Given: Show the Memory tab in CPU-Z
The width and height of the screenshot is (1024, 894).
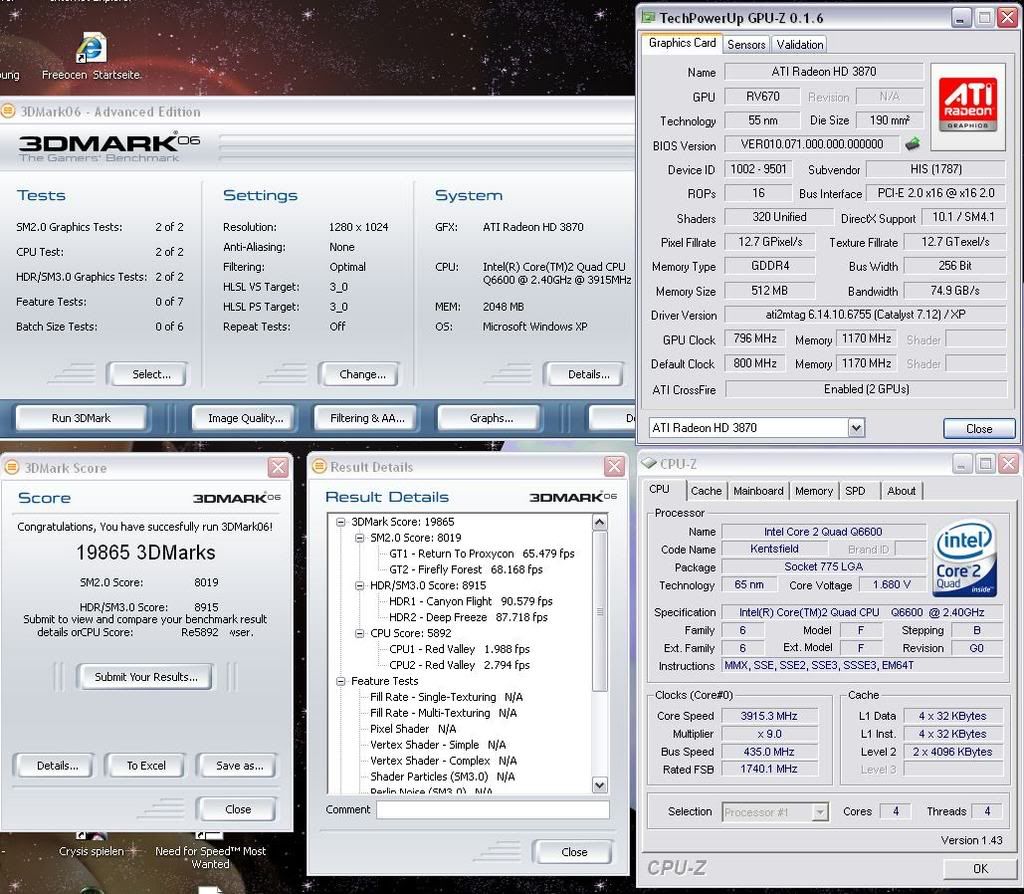Looking at the screenshot, I should point(813,490).
